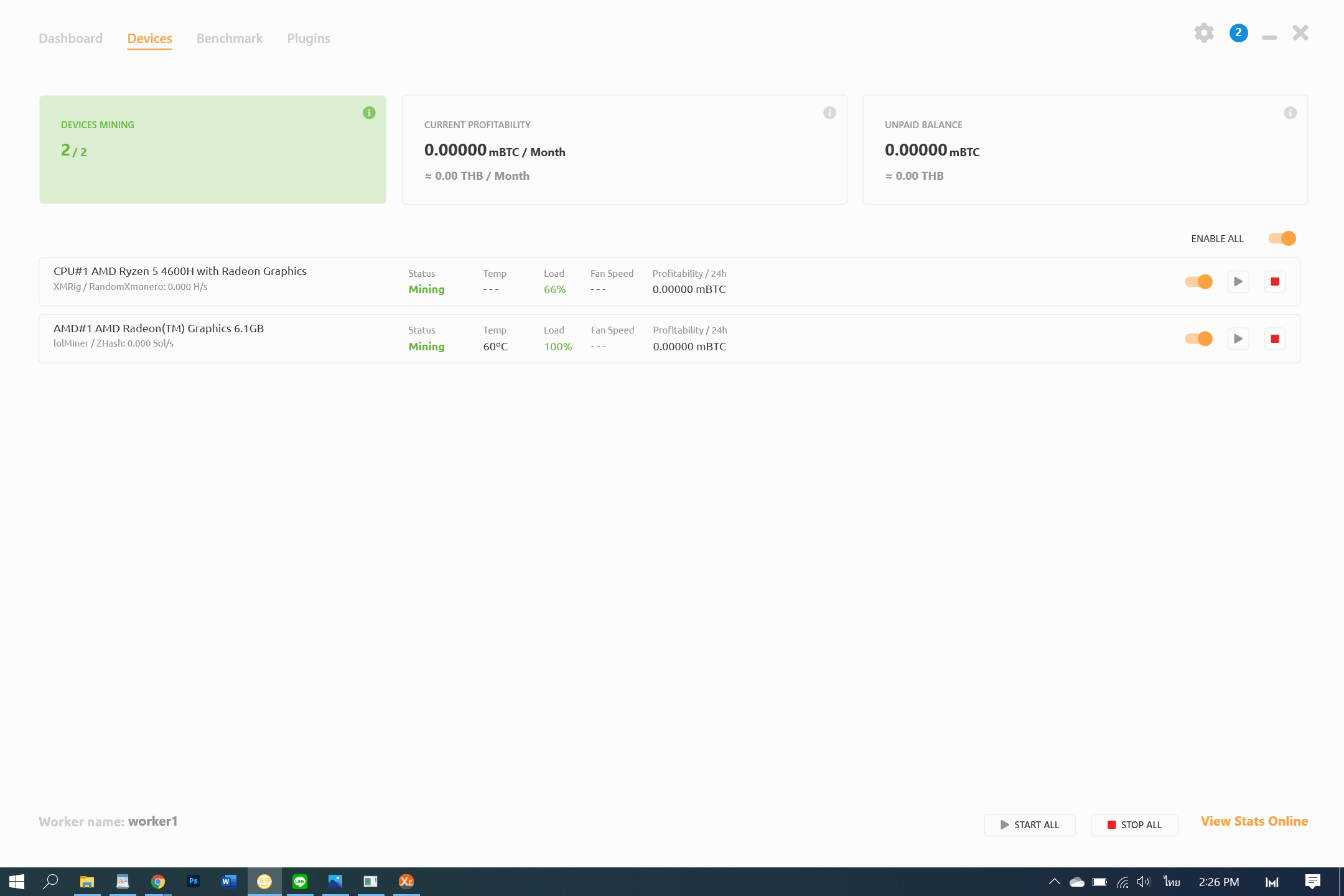Disable the CPU#1 AMD Ryzen device toggle
The height and width of the screenshot is (896, 1344).
(1199, 282)
